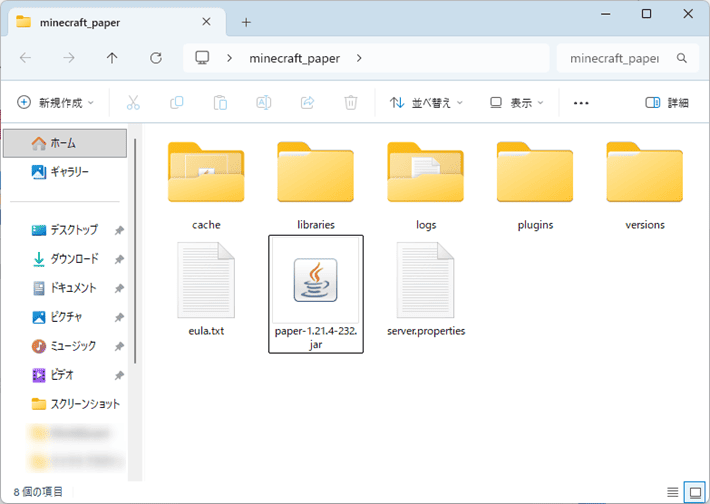Select minecraft_paper in the address path
The image size is (710, 504).
294,58
